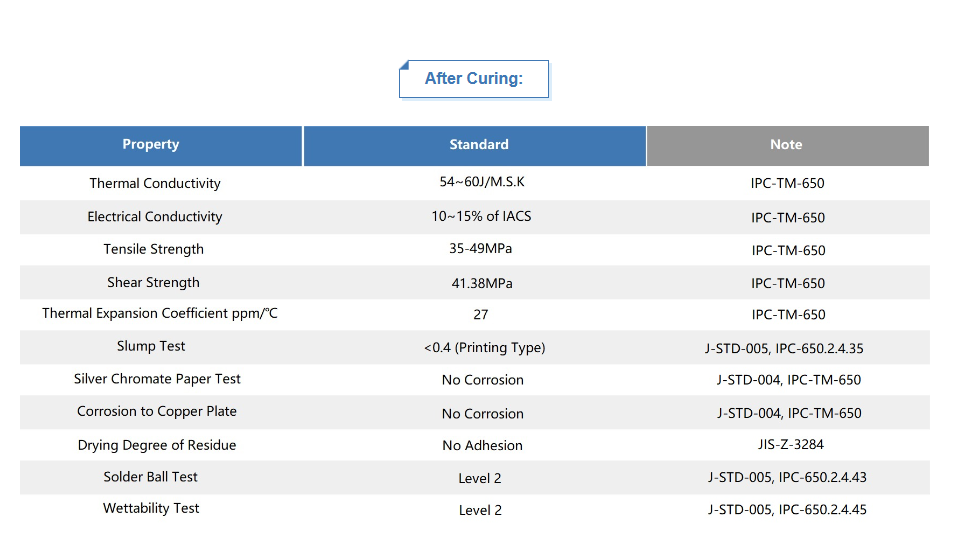Click the Tensile Strength row label
Viewport: 954px width, 547px height.
(x=154, y=250)
